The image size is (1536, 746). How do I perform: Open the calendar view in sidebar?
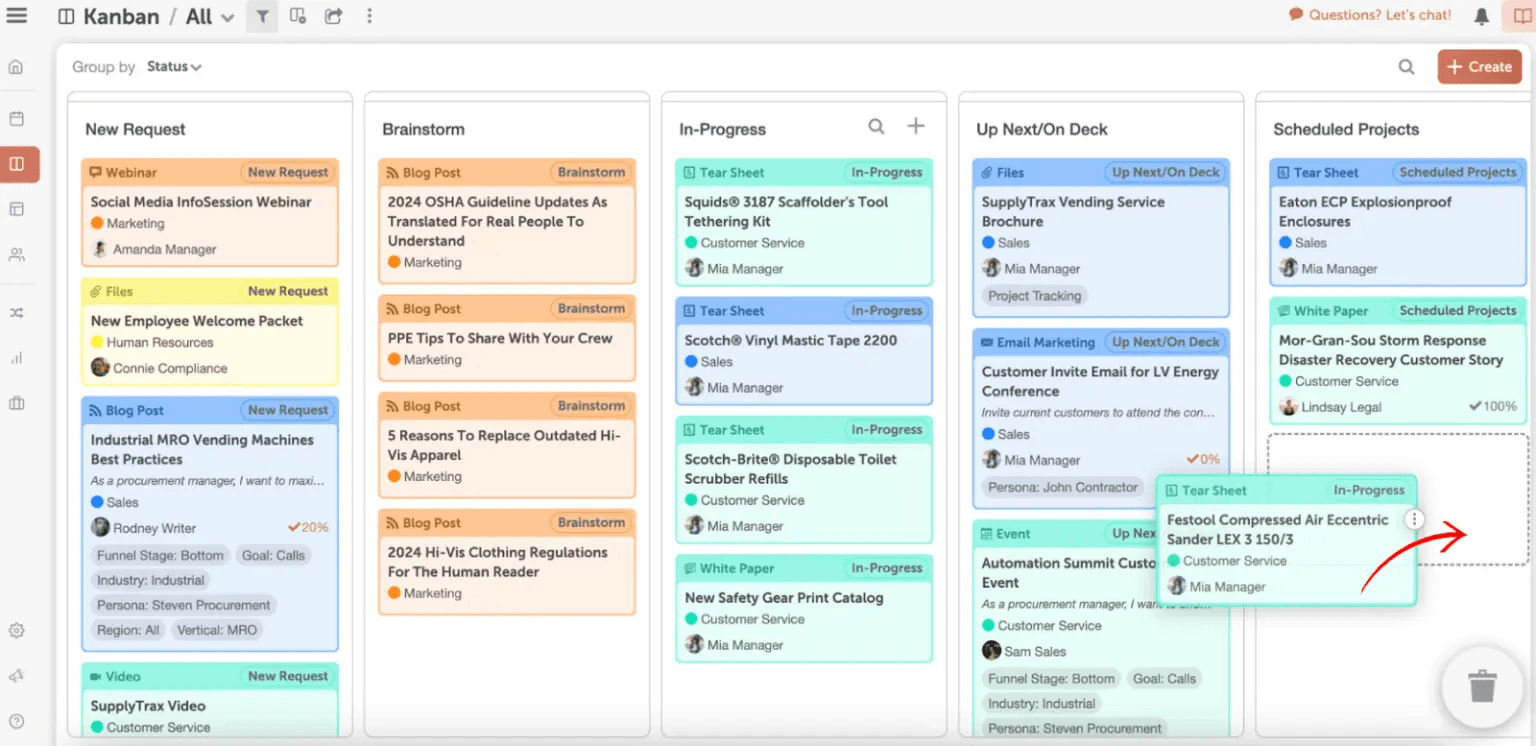pos(17,119)
